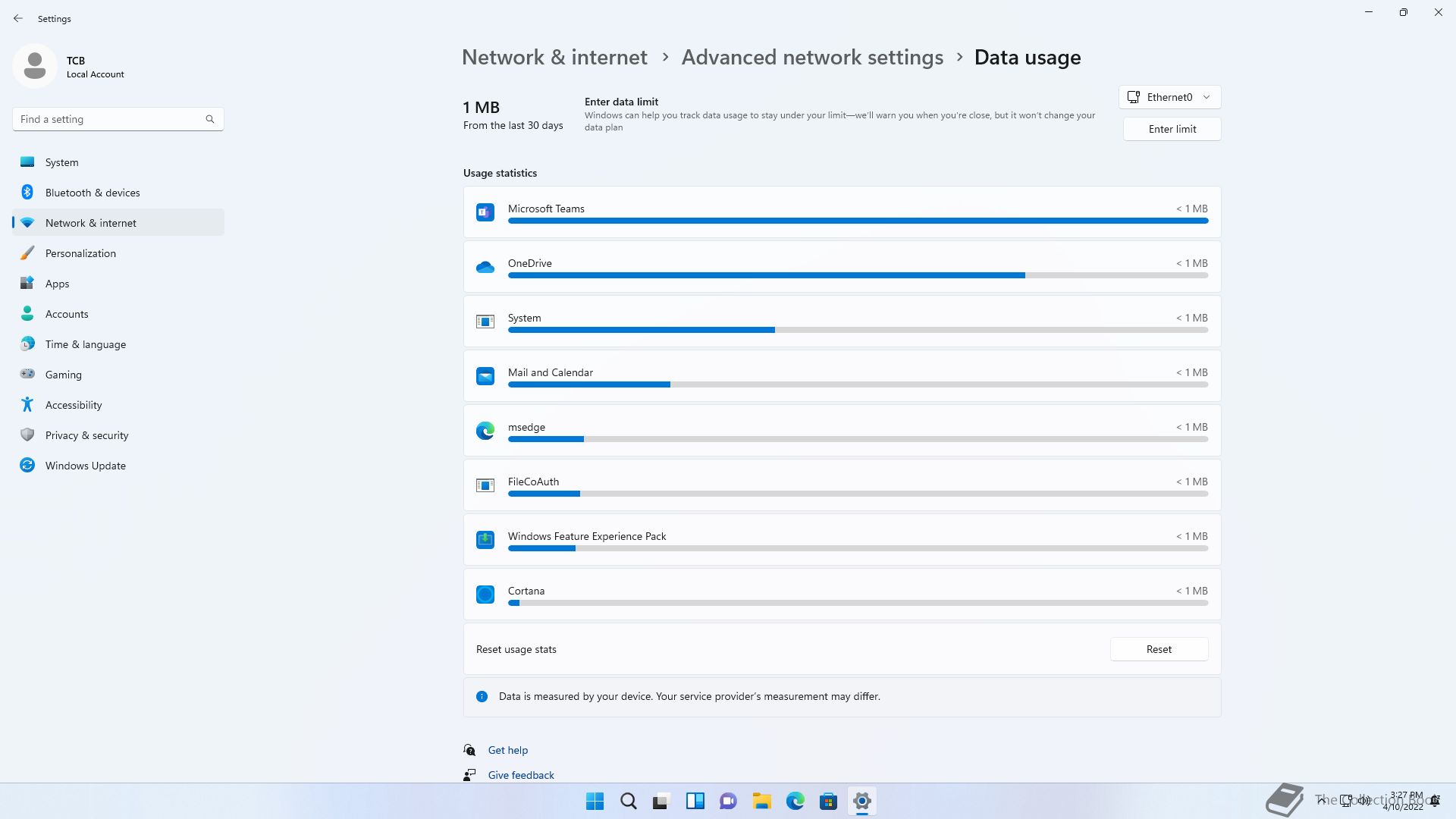Click the msedge browser icon in usage list
1456x819 pixels.
(485, 431)
